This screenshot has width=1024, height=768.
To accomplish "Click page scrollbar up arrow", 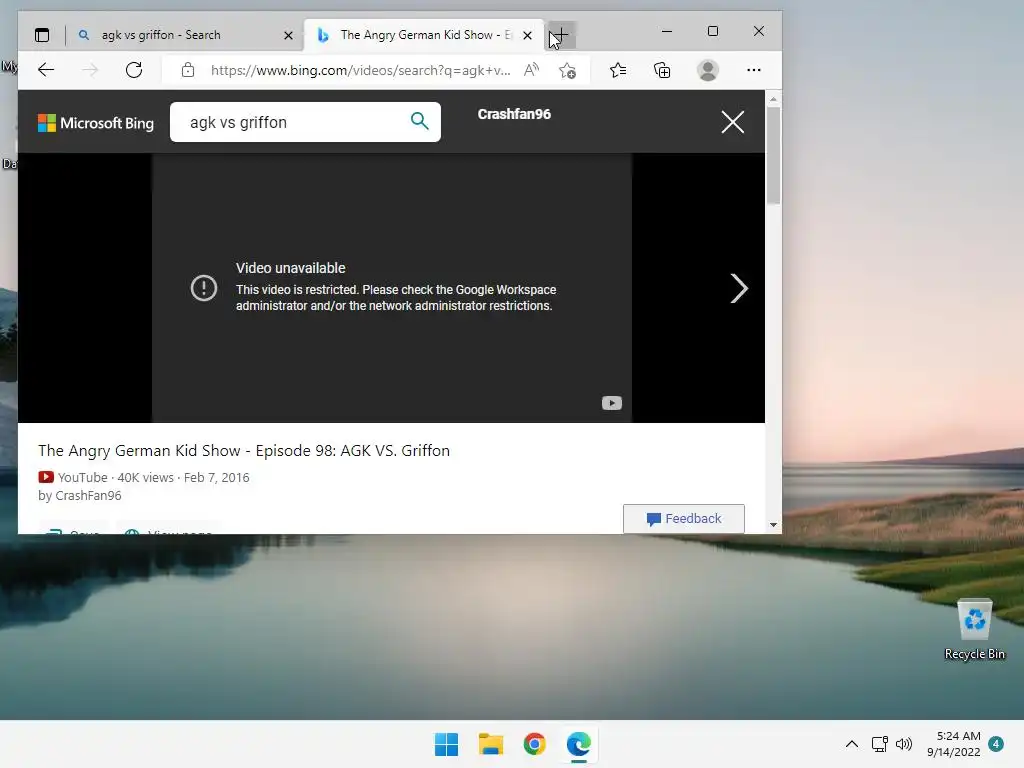I will click(x=773, y=99).
